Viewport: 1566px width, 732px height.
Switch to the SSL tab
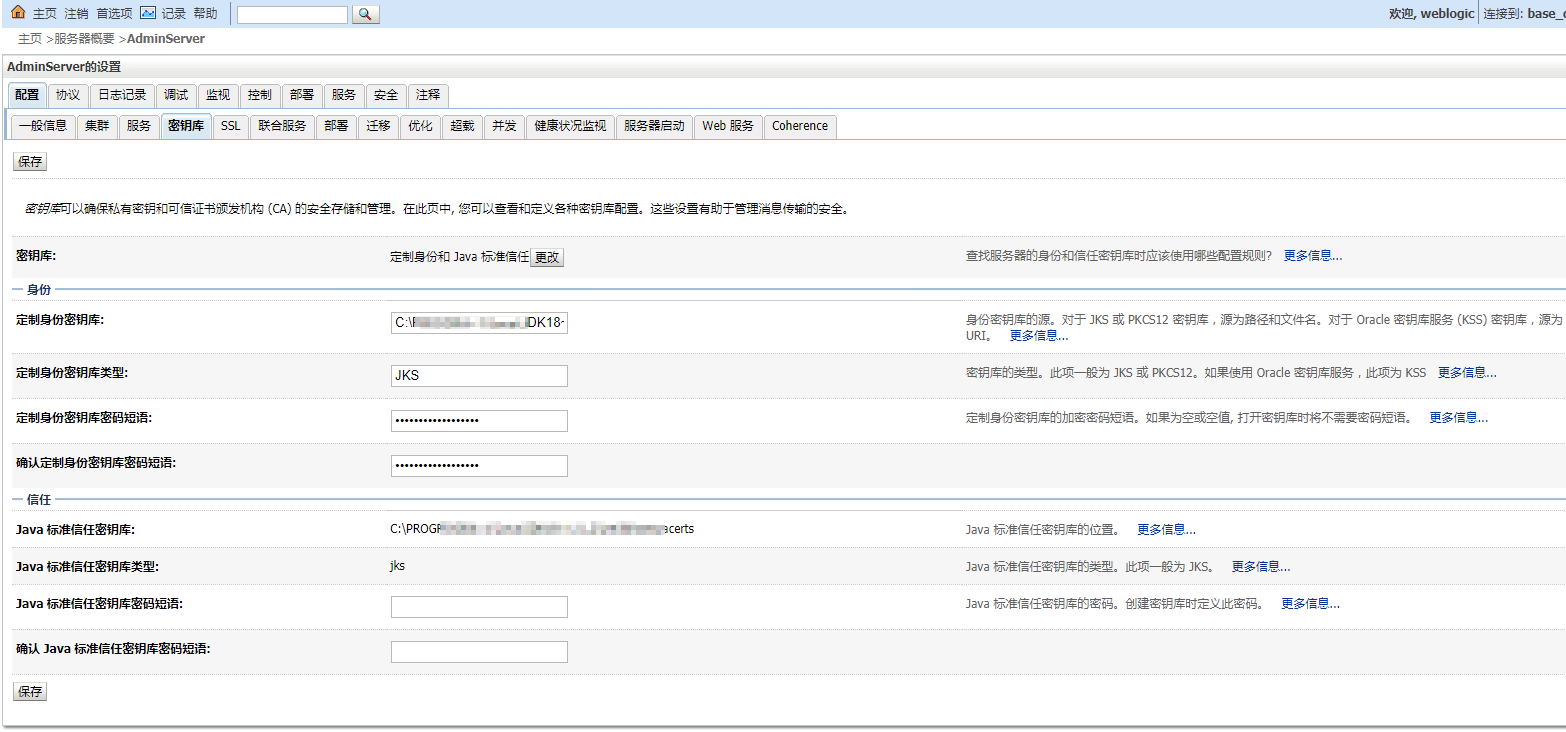tap(229, 127)
